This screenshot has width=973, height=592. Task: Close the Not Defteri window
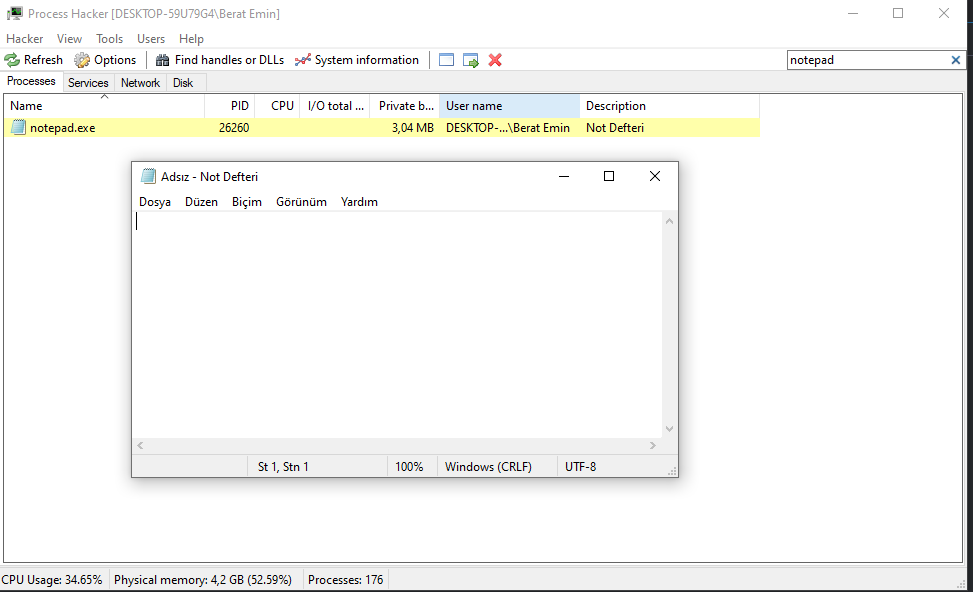pyautogui.click(x=655, y=176)
